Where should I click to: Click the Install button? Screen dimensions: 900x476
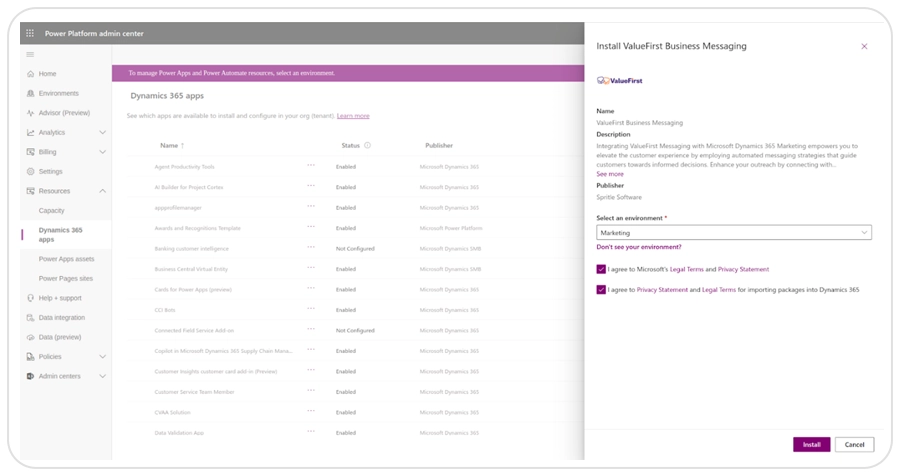click(812, 444)
